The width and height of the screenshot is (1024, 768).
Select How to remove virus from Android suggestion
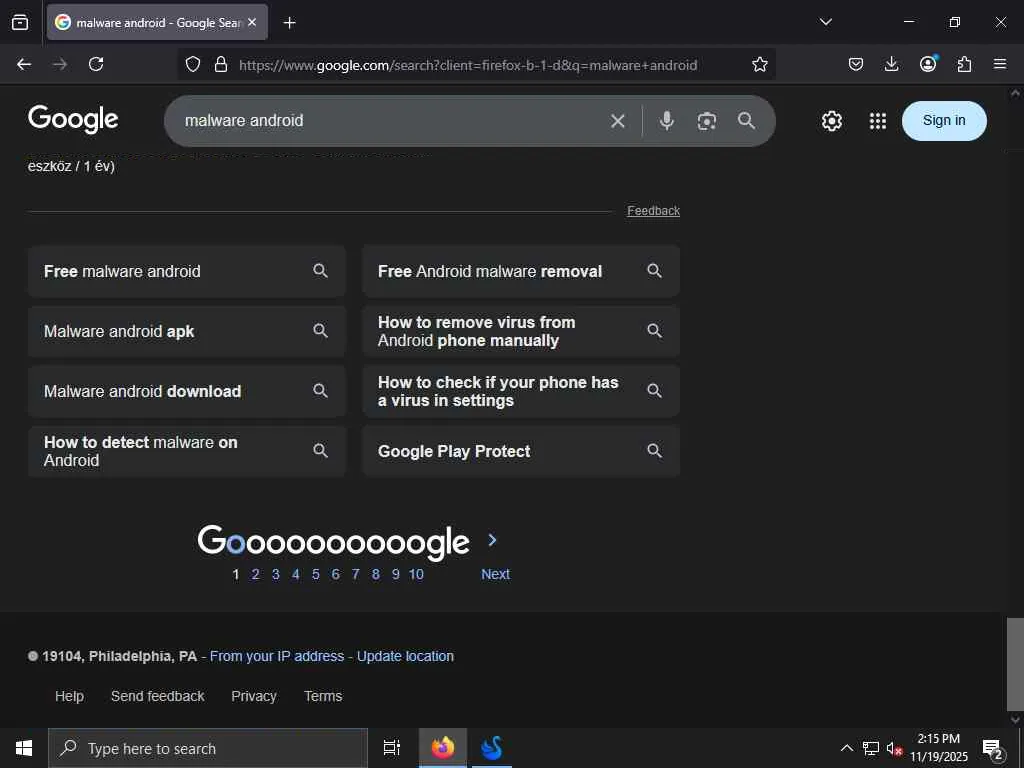point(521,331)
